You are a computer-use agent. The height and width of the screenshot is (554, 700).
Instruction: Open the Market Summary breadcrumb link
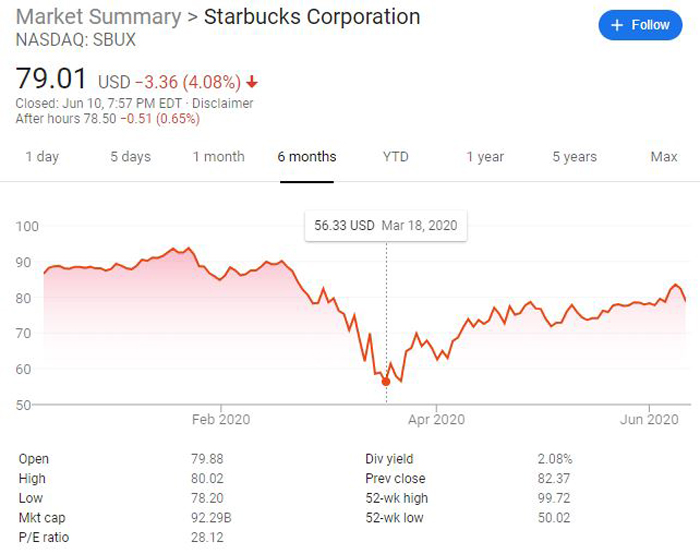point(99,17)
